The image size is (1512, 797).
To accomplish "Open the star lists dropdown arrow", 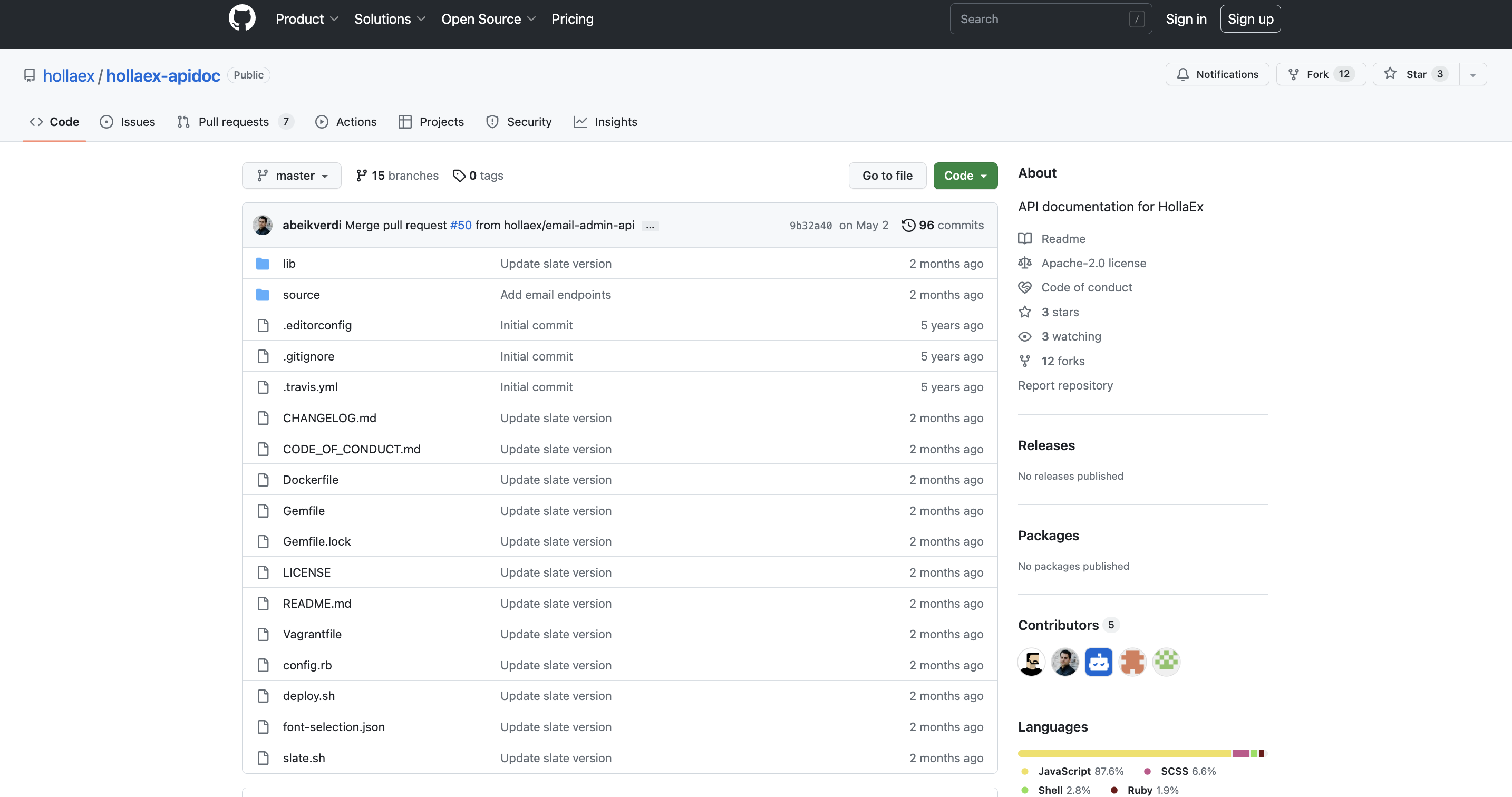I will [1472, 74].
